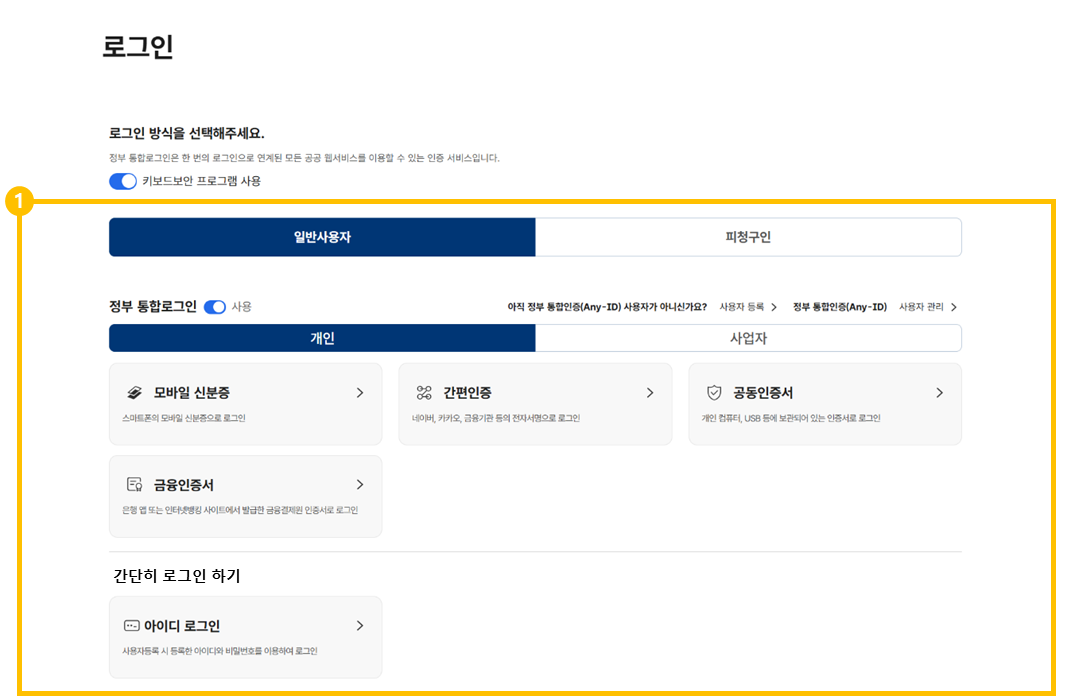Select the 개인 tab
This screenshot has height=696, width=1067.
pos(323,338)
